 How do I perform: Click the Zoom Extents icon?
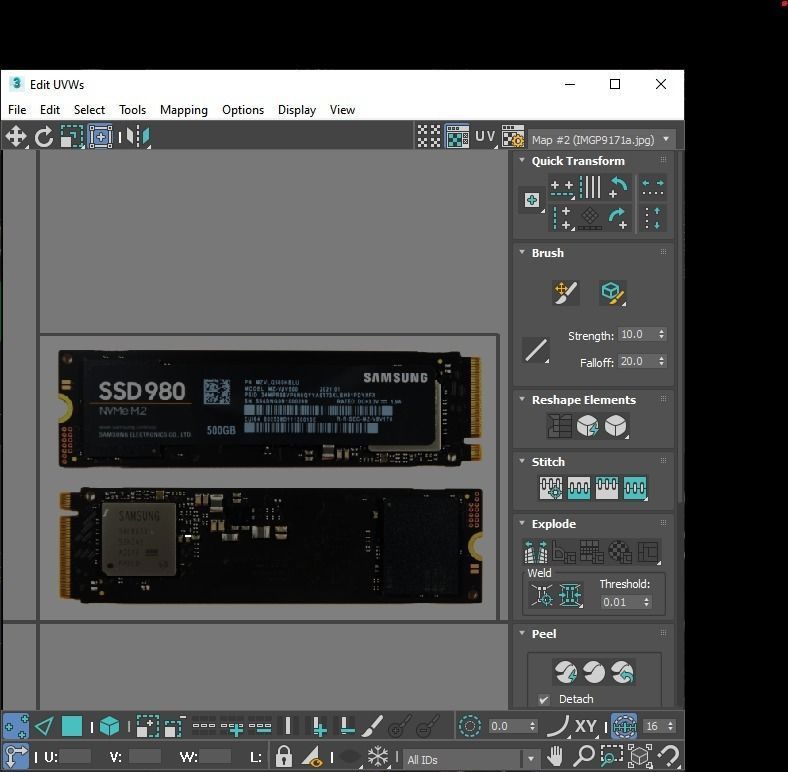click(x=640, y=755)
